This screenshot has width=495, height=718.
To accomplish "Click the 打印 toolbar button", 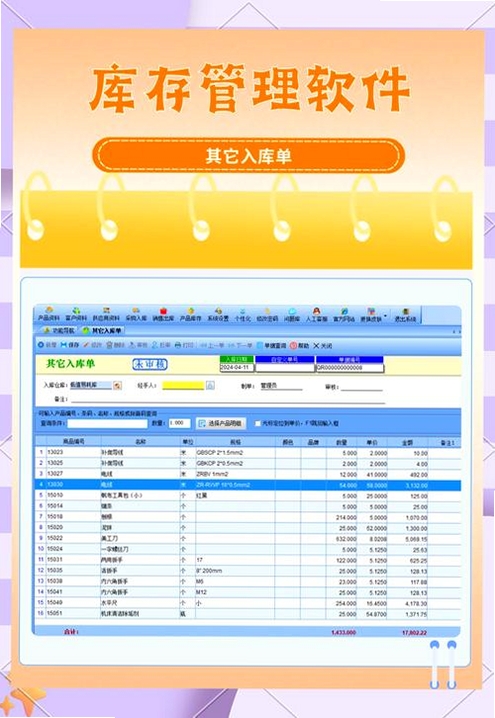I will tap(185, 345).
